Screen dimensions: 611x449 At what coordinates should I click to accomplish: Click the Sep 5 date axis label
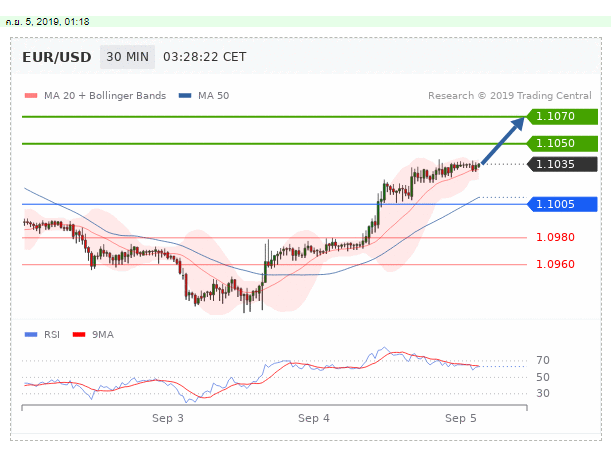(461, 418)
